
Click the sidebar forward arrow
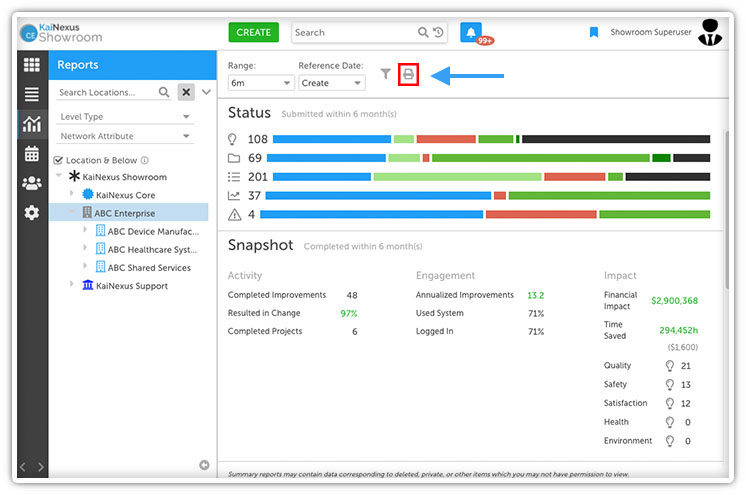(x=41, y=467)
